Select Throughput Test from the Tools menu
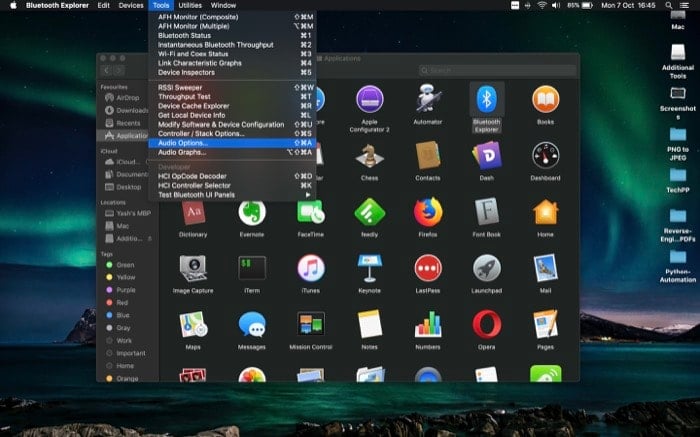Image resolution: width=700 pixels, height=437 pixels. 232,96
